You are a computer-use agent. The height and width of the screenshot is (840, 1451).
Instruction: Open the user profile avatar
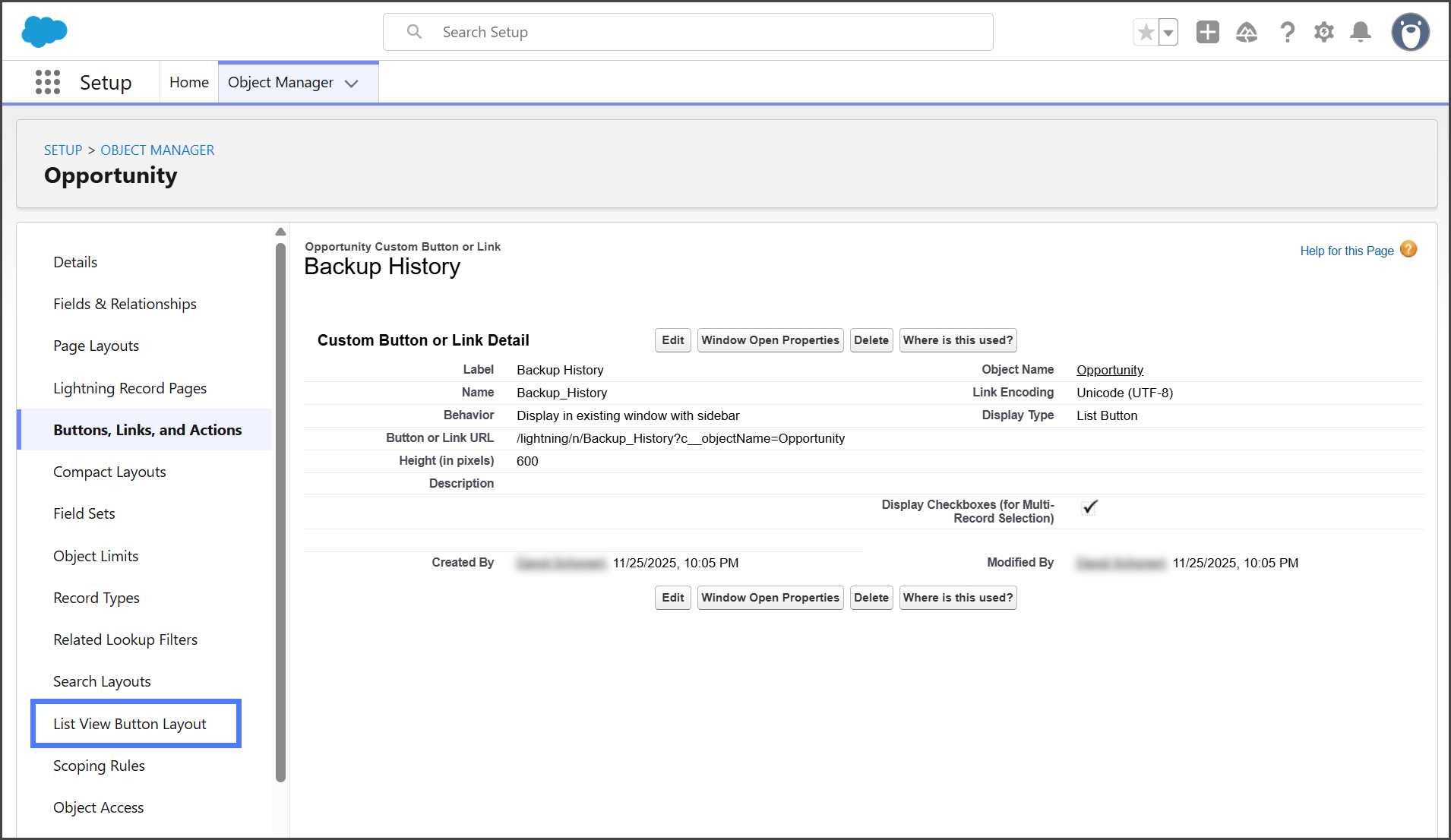tap(1410, 32)
